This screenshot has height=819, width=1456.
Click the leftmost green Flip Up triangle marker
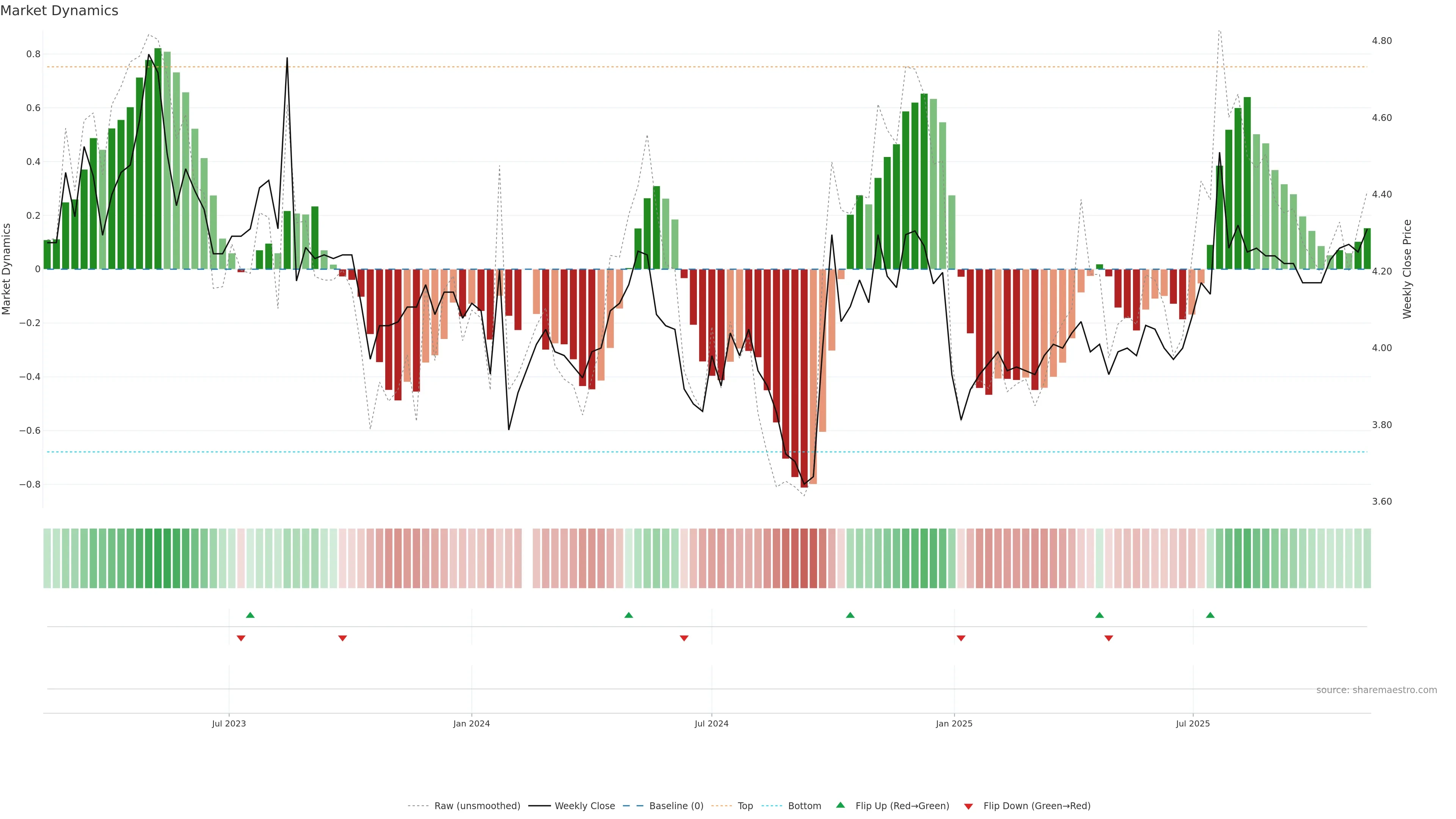pyautogui.click(x=250, y=615)
